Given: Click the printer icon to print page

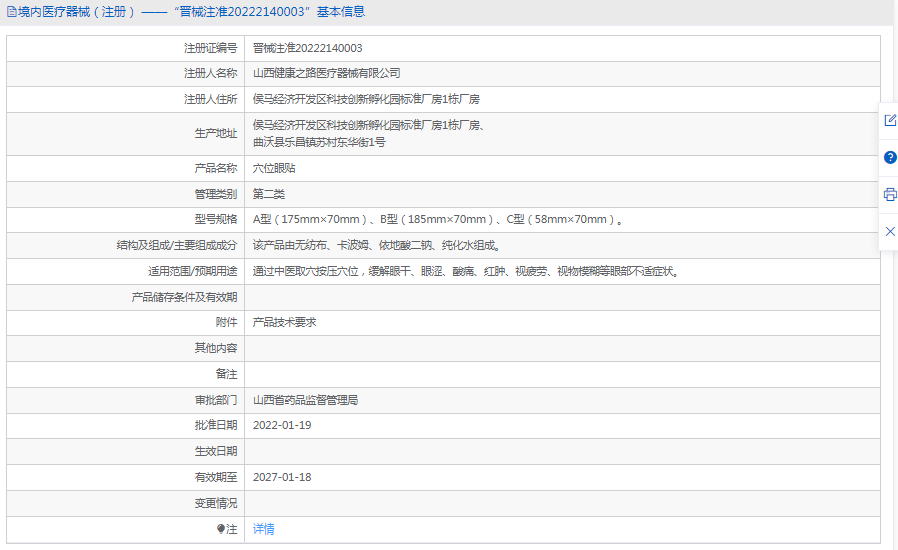Looking at the screenshot, I should click(x=889, y=194).
